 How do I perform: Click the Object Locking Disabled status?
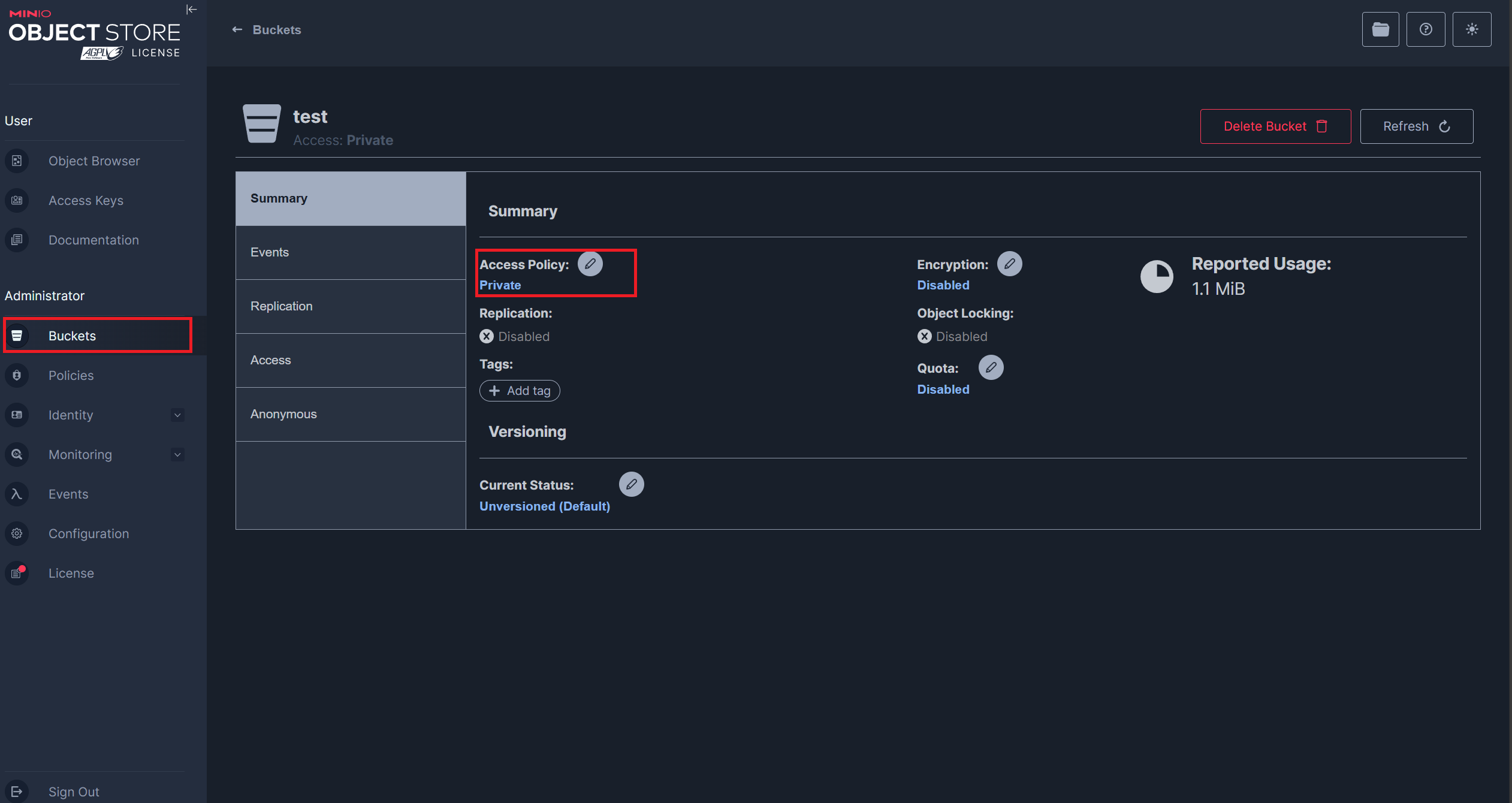pyautogui.click(x=952, y=336)
